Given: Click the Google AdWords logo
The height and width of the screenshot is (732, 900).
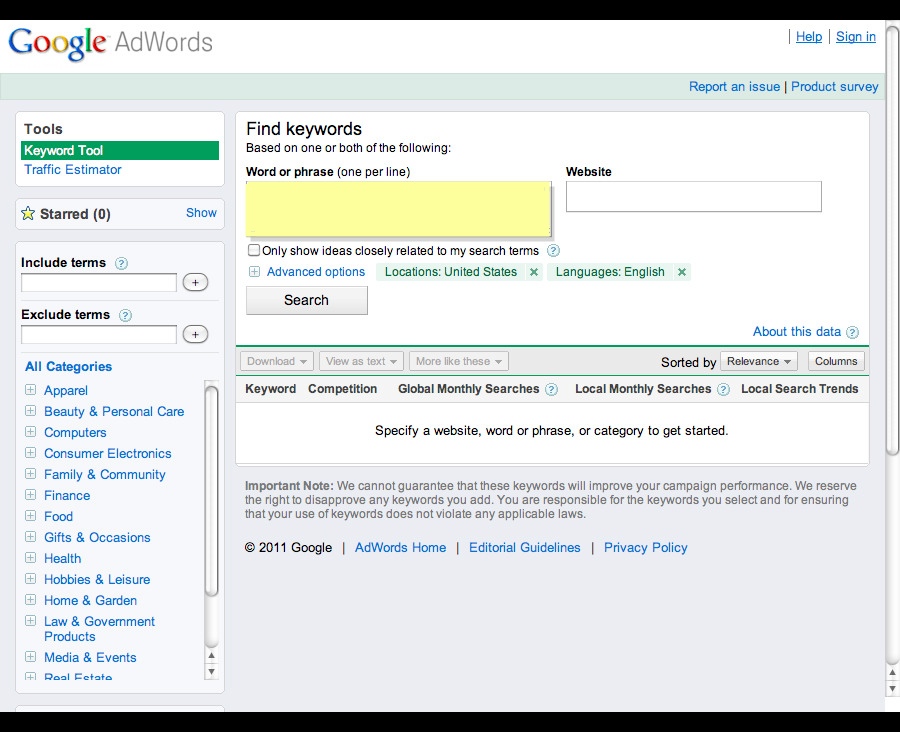Looking at the screenshot, I should [110, 43].
